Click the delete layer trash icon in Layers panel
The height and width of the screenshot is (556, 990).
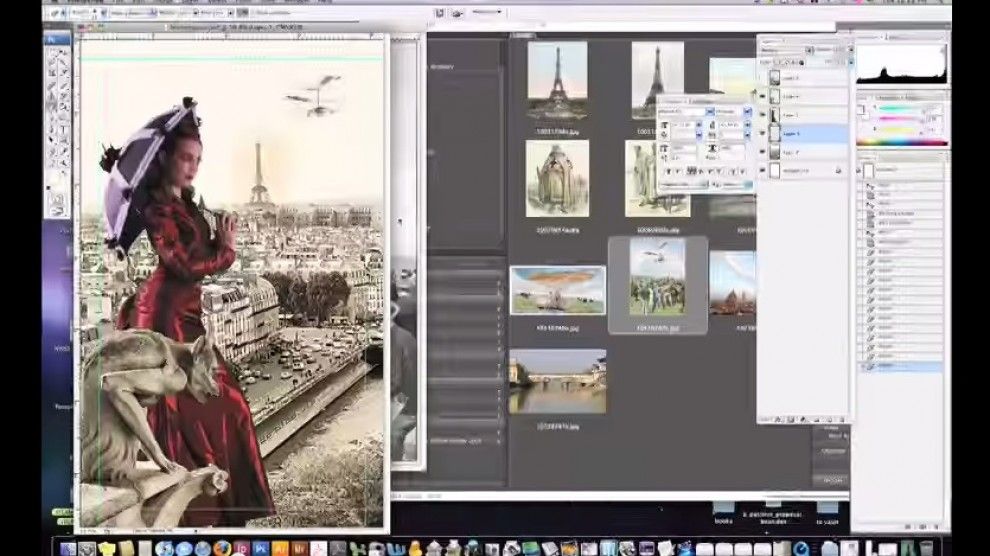click(842, 419)
